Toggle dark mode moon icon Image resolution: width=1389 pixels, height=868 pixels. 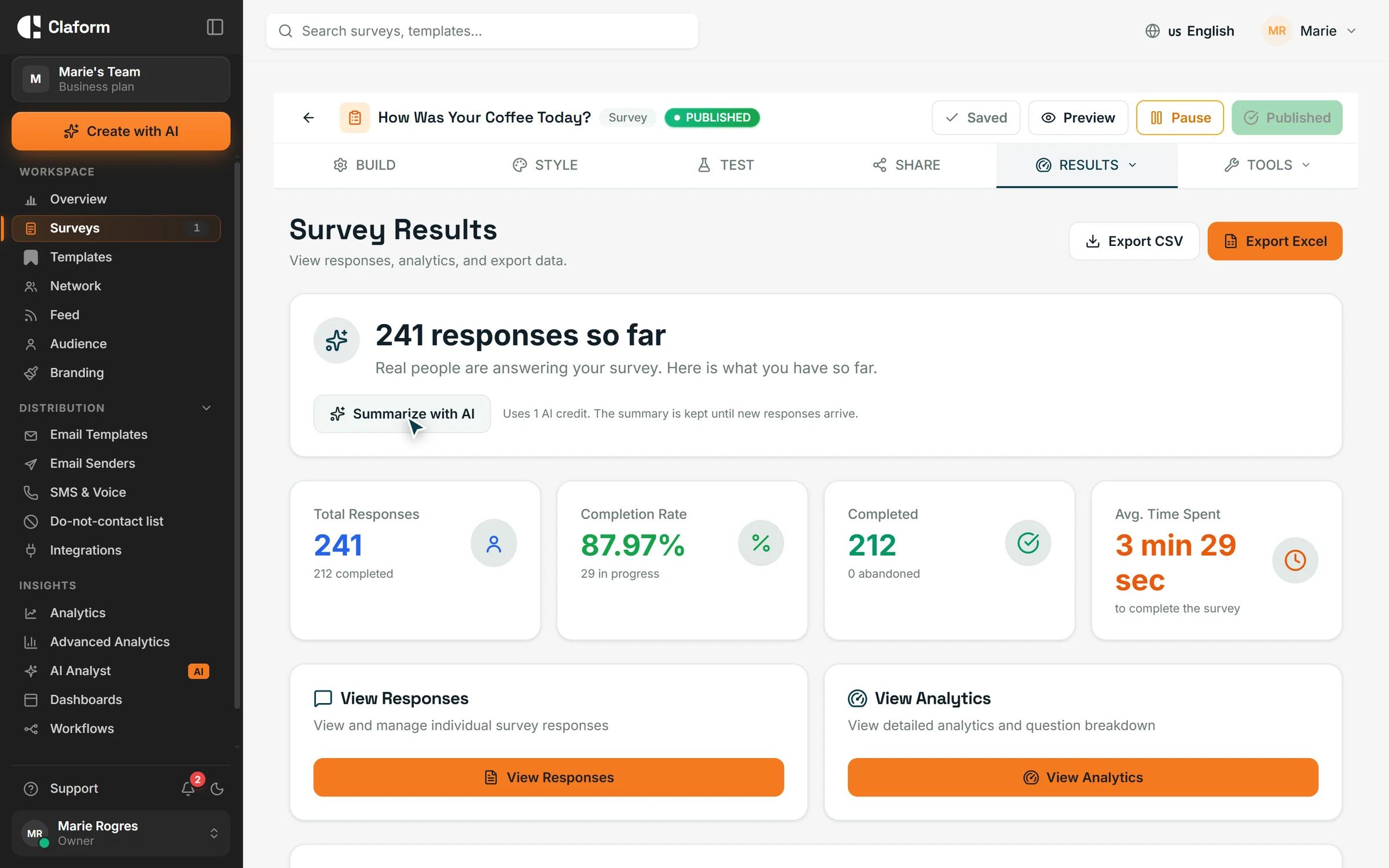(217, 789)
